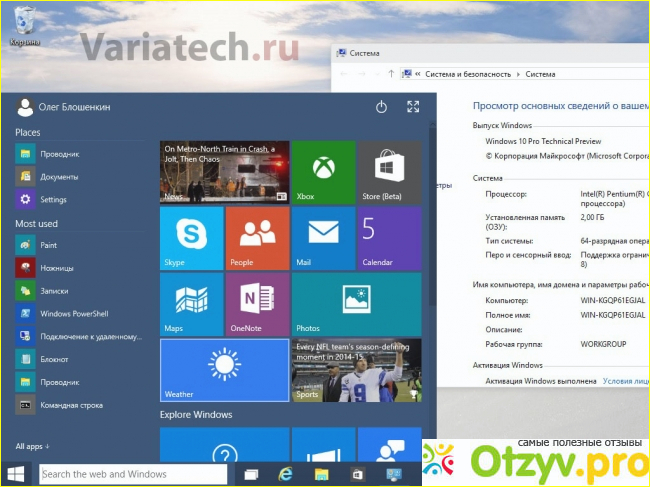Launch the Store (Beta) tile
Image resolution: width=650 pixels, height=487 pixels.
(x=389, y=172)
